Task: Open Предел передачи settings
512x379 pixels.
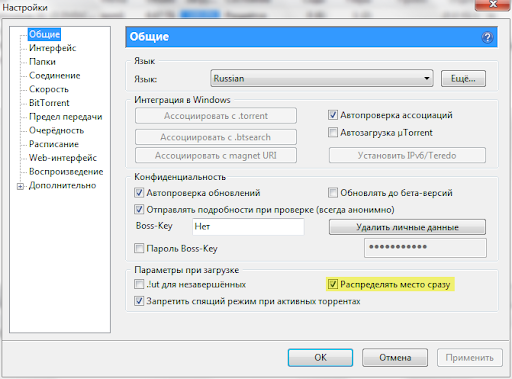Action: click(65, 117)
